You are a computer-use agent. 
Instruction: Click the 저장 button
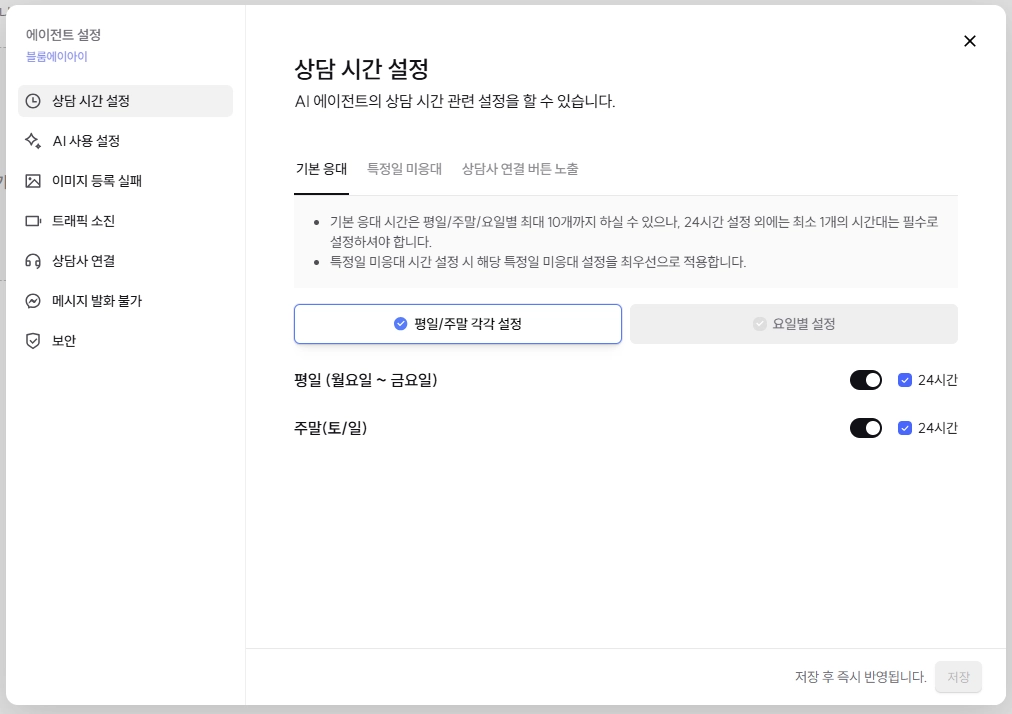pos(958,677)
